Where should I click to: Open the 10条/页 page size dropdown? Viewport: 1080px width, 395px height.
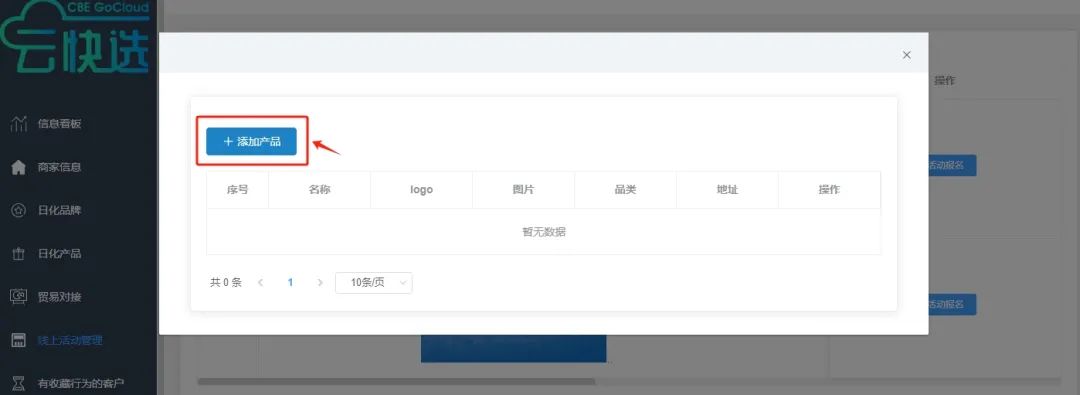click(373, 283)
